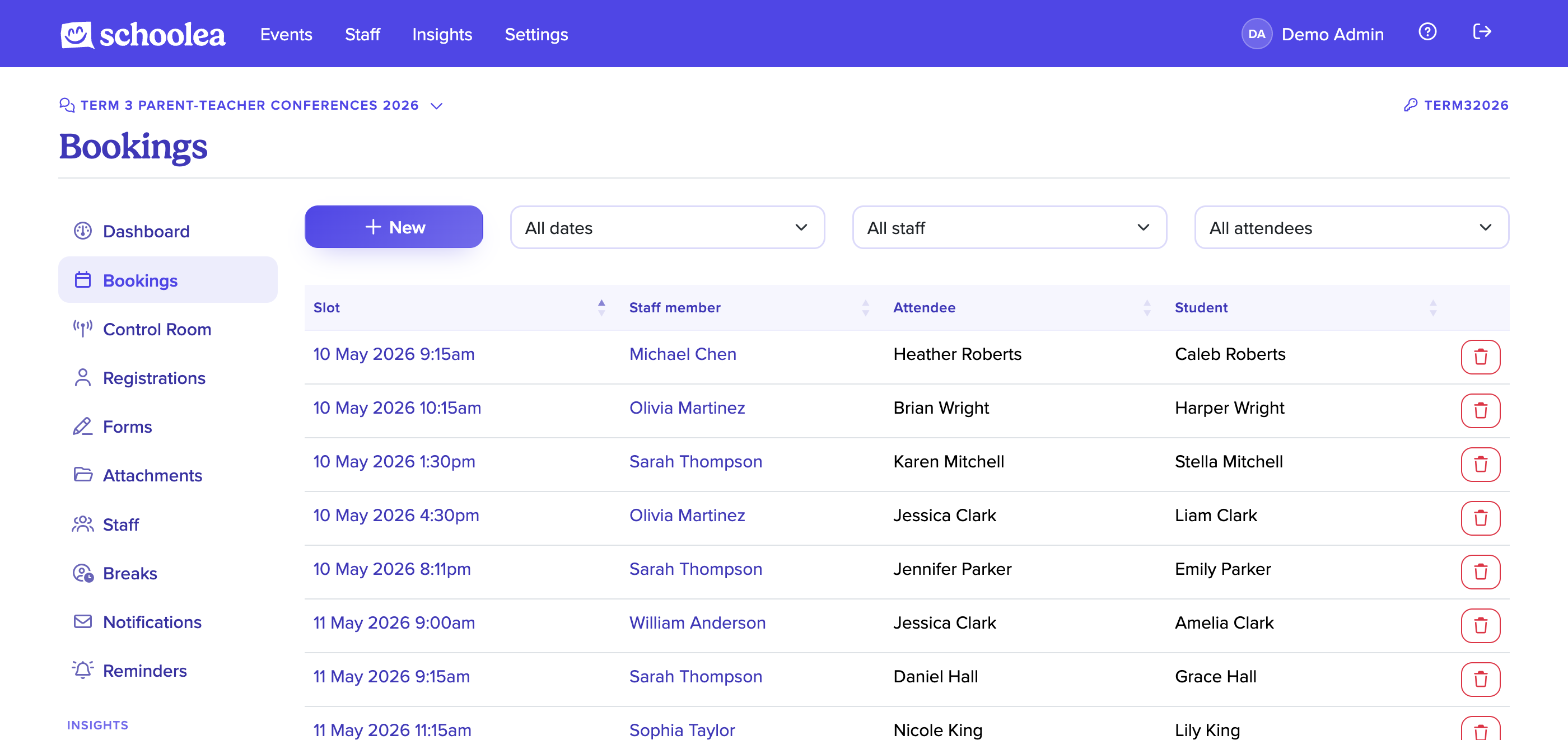The width and height of the screenshot is (1568, 740).
Task: Open the 10 May 2026 10:15am slot
Action: [x=397, y=408]
